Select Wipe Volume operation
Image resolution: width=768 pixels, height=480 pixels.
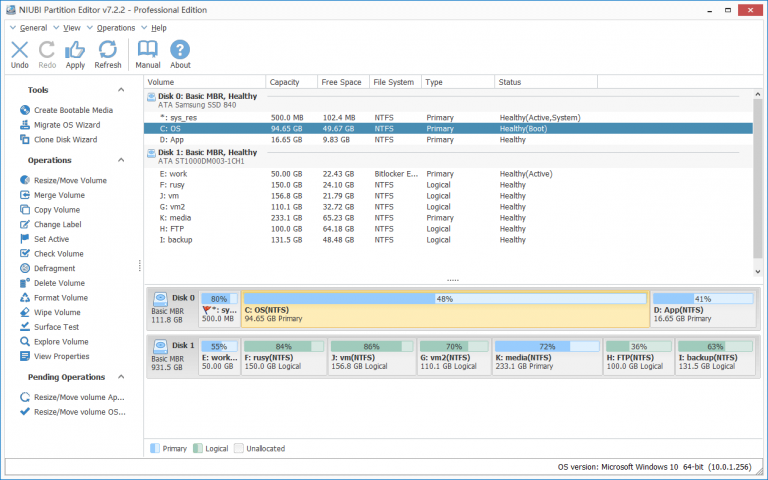point(50,312)
